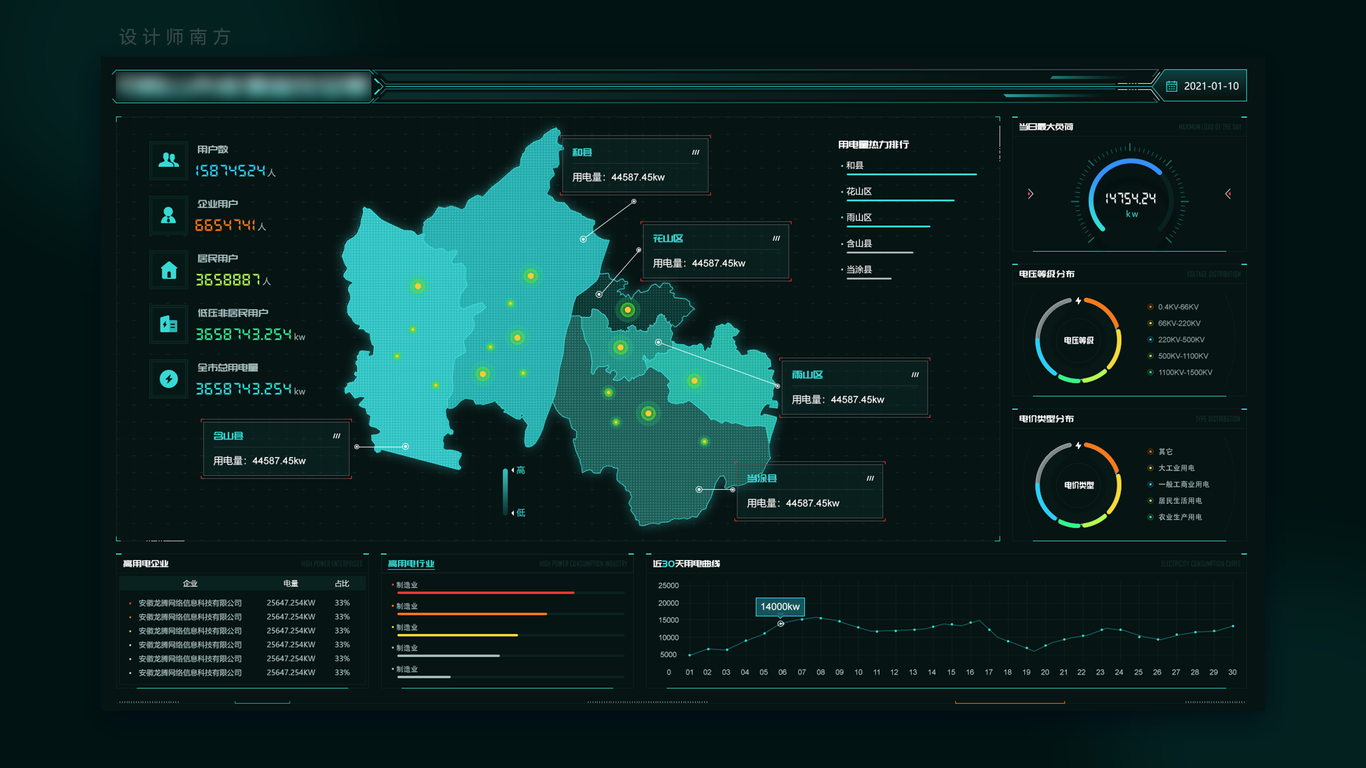Click the 低压非居民用户 building icon

click(169, 324)
